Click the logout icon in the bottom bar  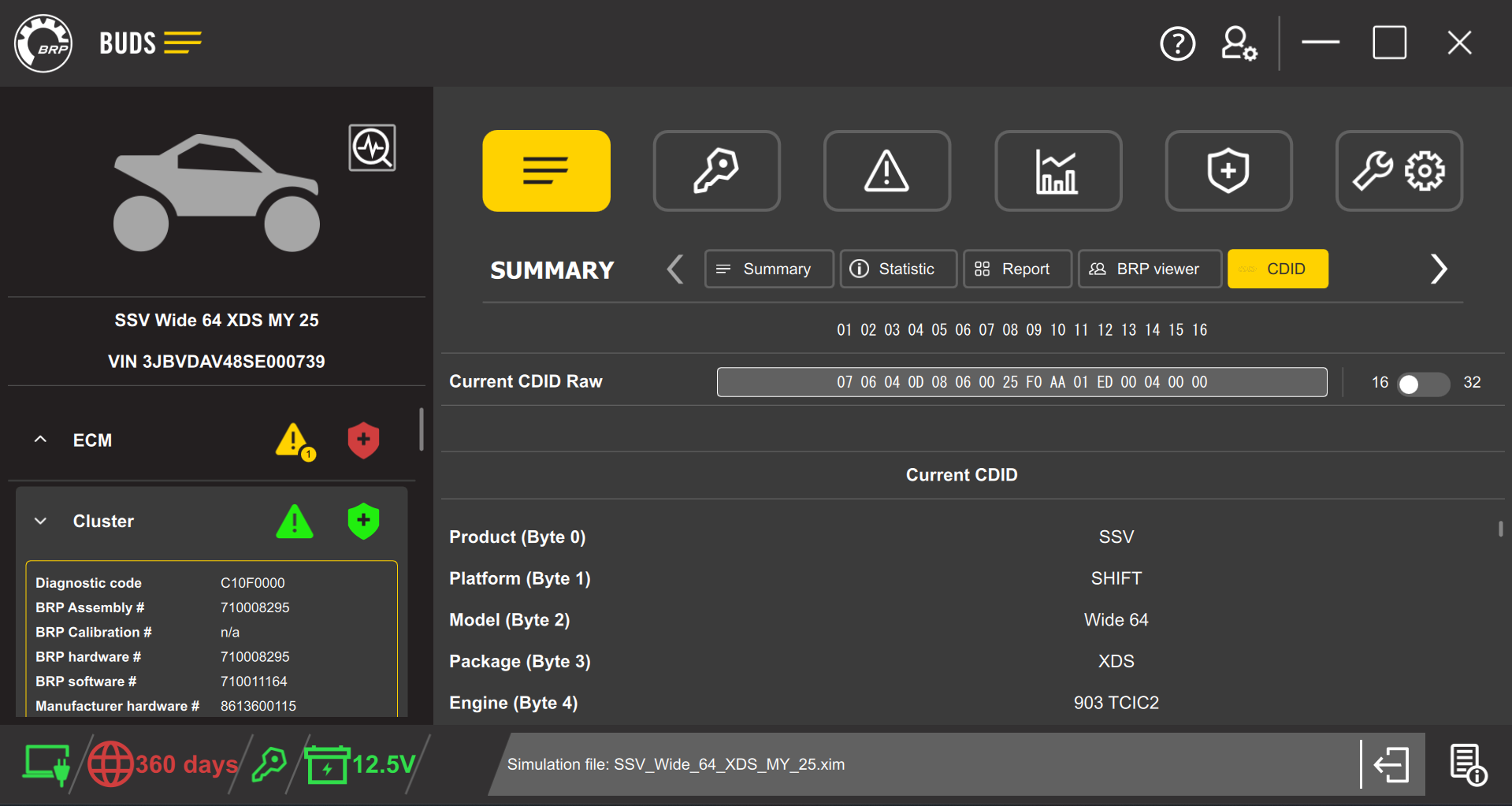[x=1391, y=763]
